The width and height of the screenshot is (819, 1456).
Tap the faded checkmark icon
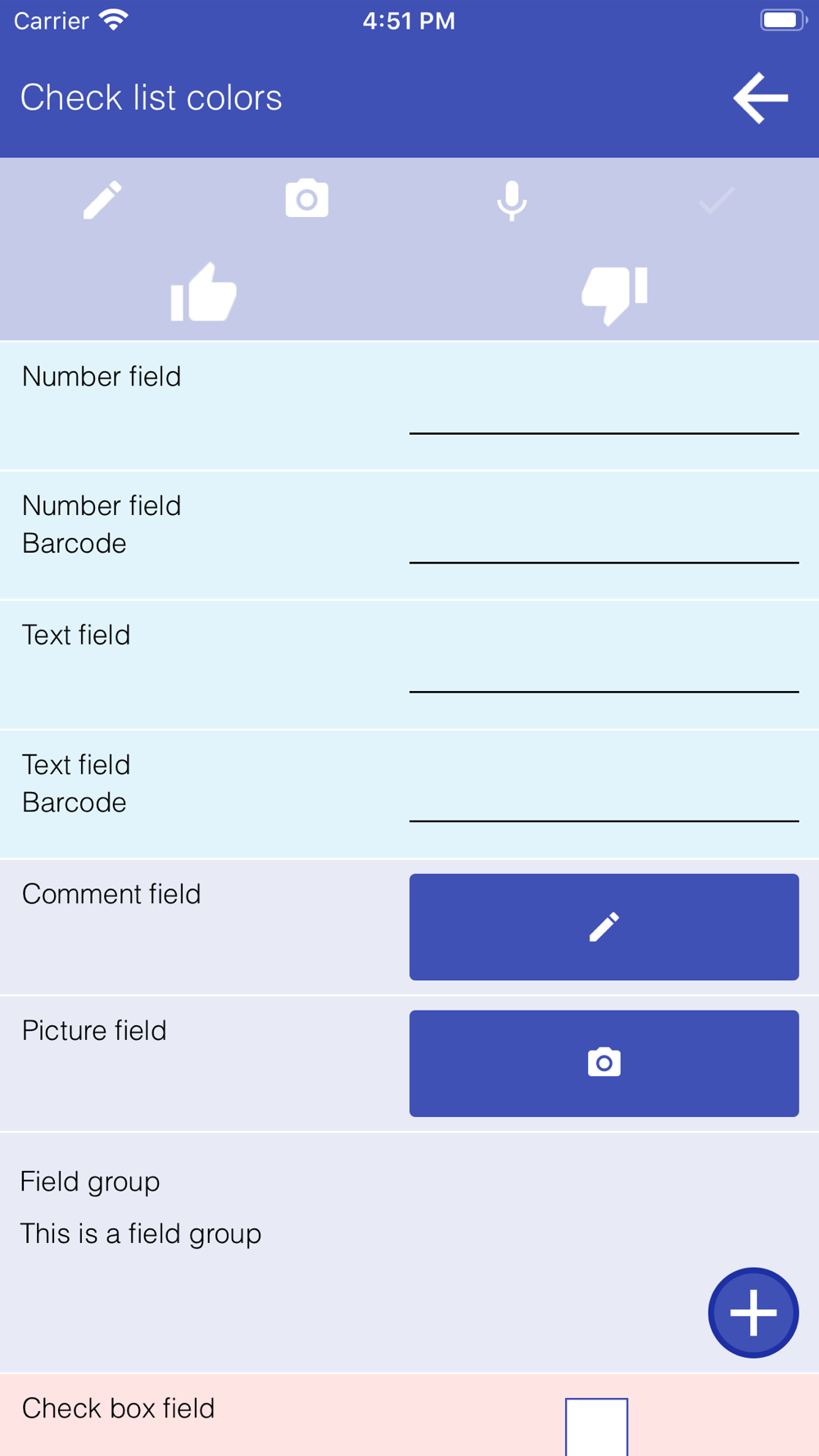(x=717, y=201)
